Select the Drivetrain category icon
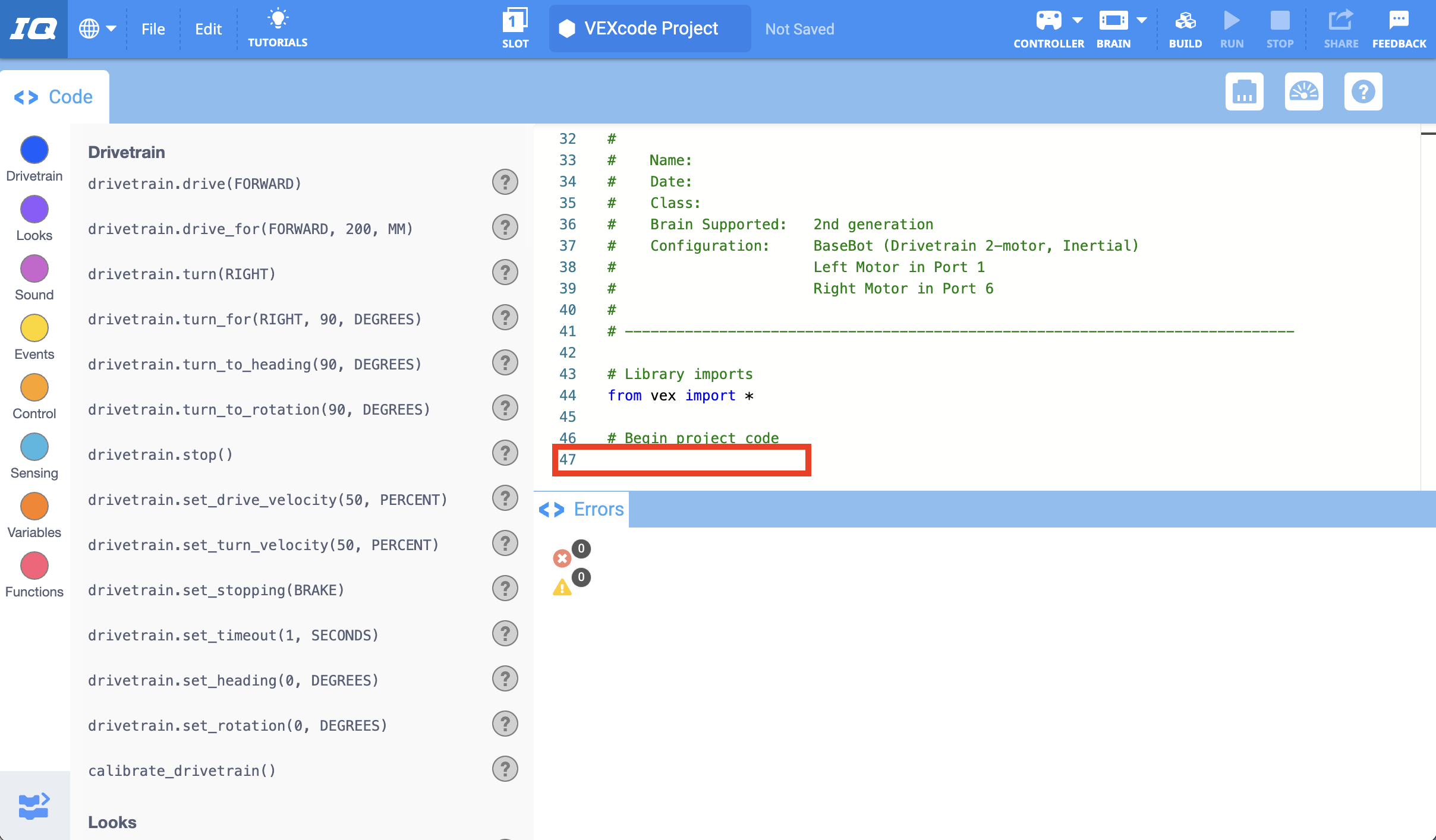Screen dimensions: 1436x840 34,150
